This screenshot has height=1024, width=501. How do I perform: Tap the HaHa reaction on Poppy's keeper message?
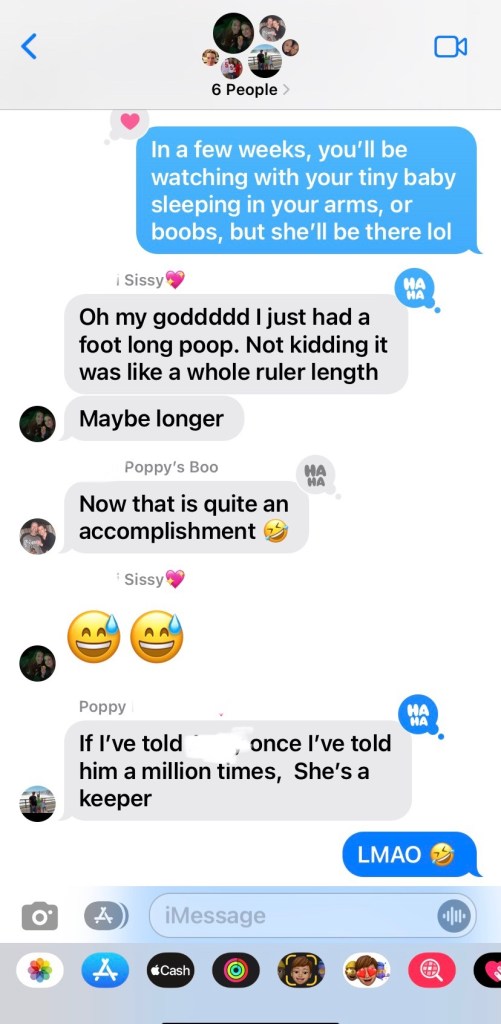419,714
